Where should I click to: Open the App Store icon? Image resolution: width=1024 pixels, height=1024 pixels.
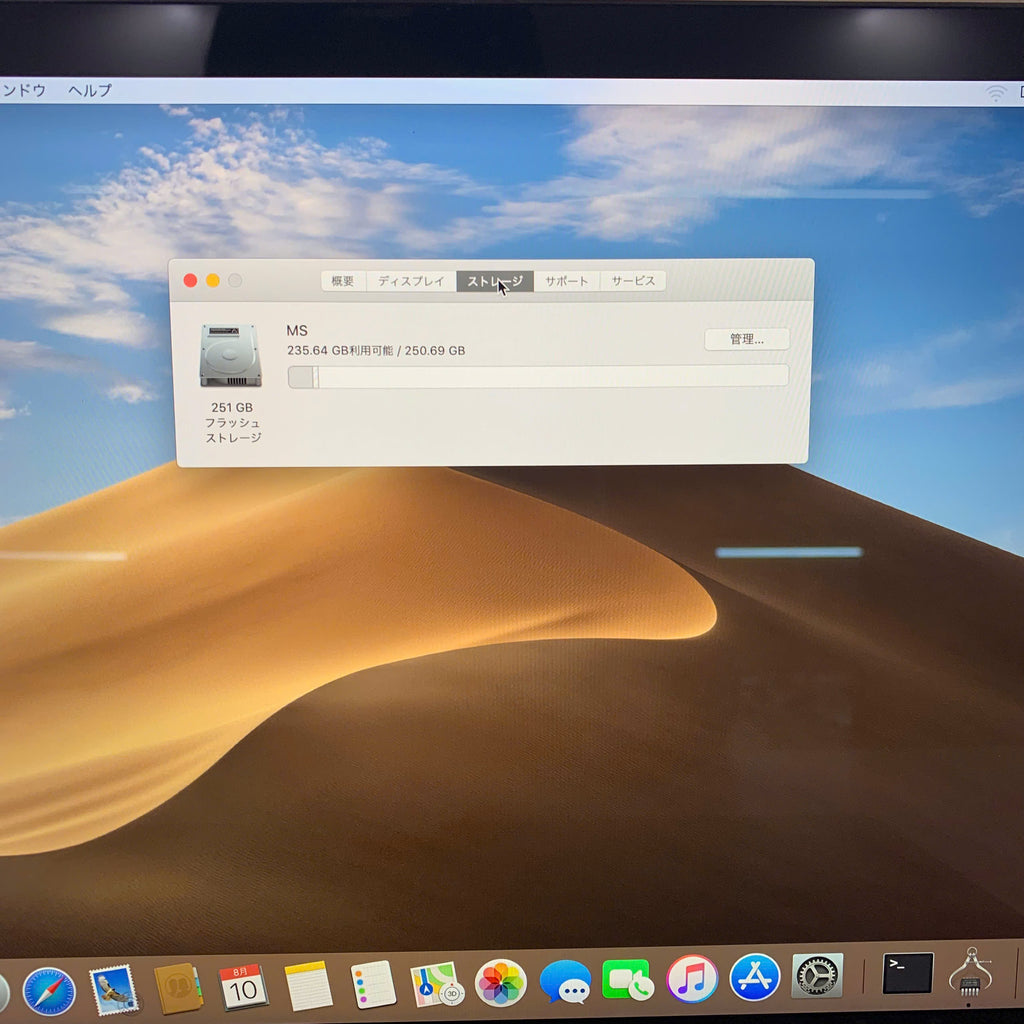[754, 977]
